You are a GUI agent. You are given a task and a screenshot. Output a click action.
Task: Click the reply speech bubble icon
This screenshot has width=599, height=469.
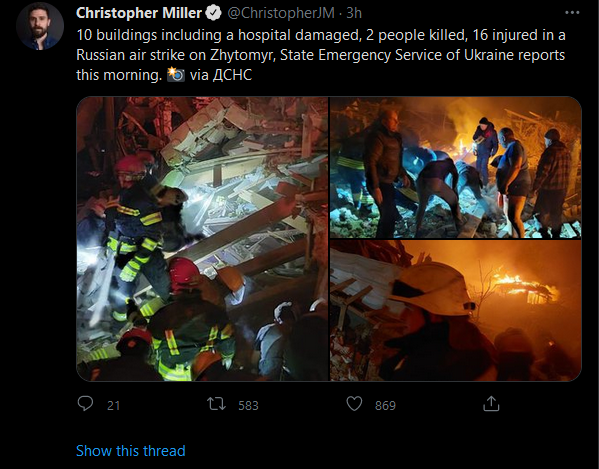tap(85, 403)
